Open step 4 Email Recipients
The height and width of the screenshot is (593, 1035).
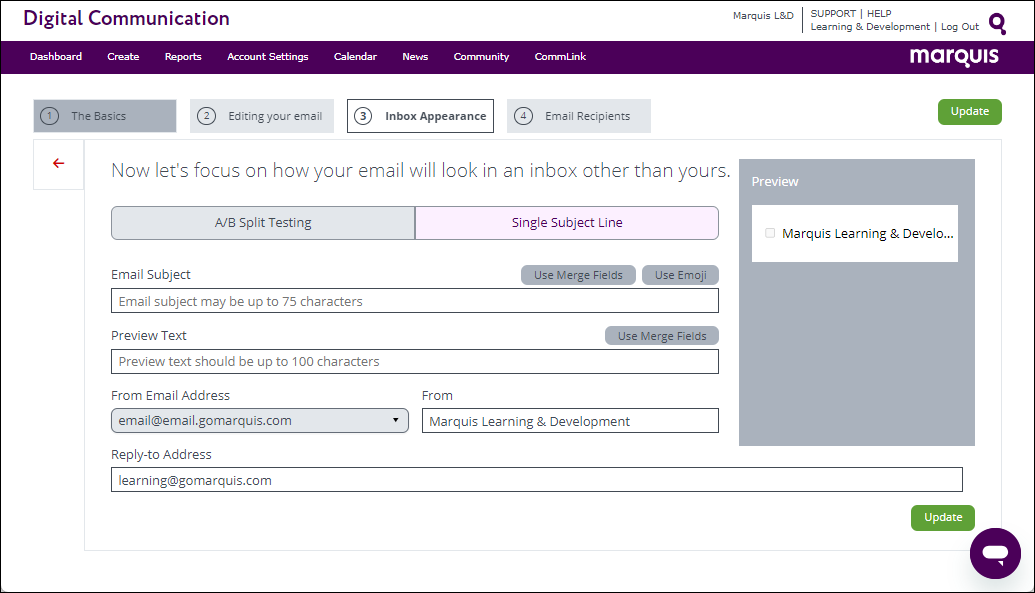click(578, 116)
